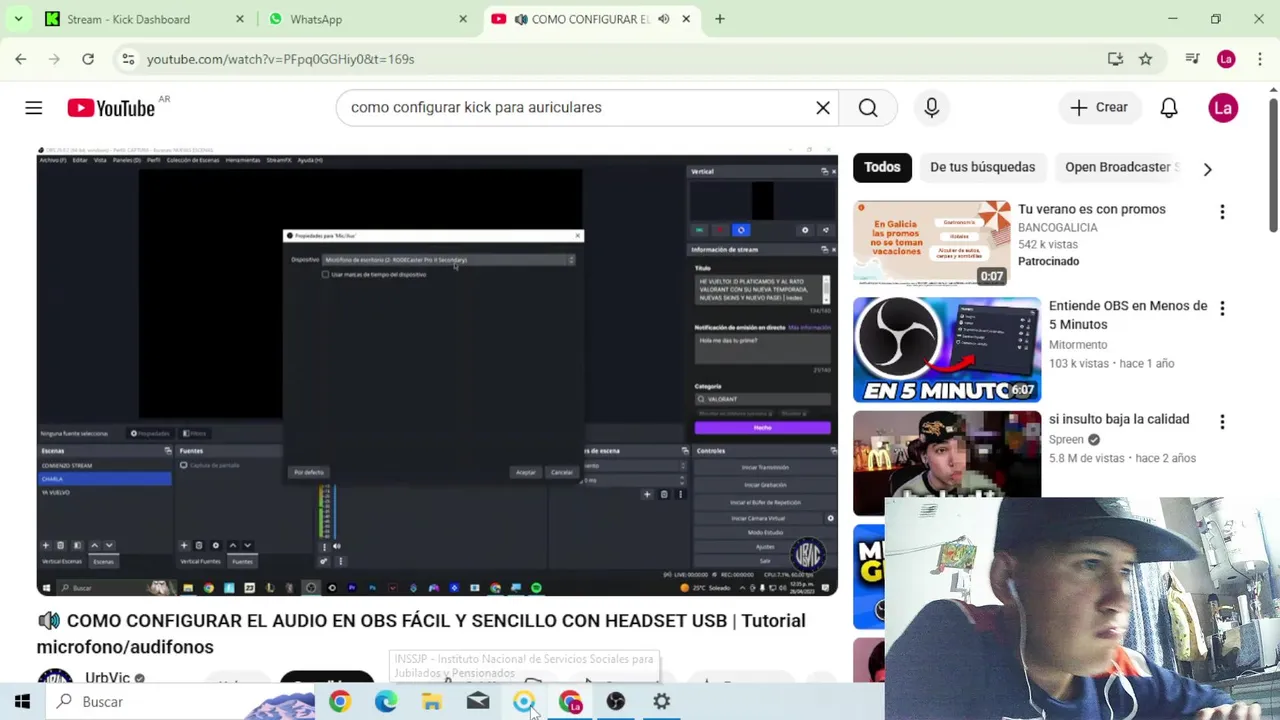Open options menu for Entiende OBS video

pyautogui.click(x=1222, y=309)
